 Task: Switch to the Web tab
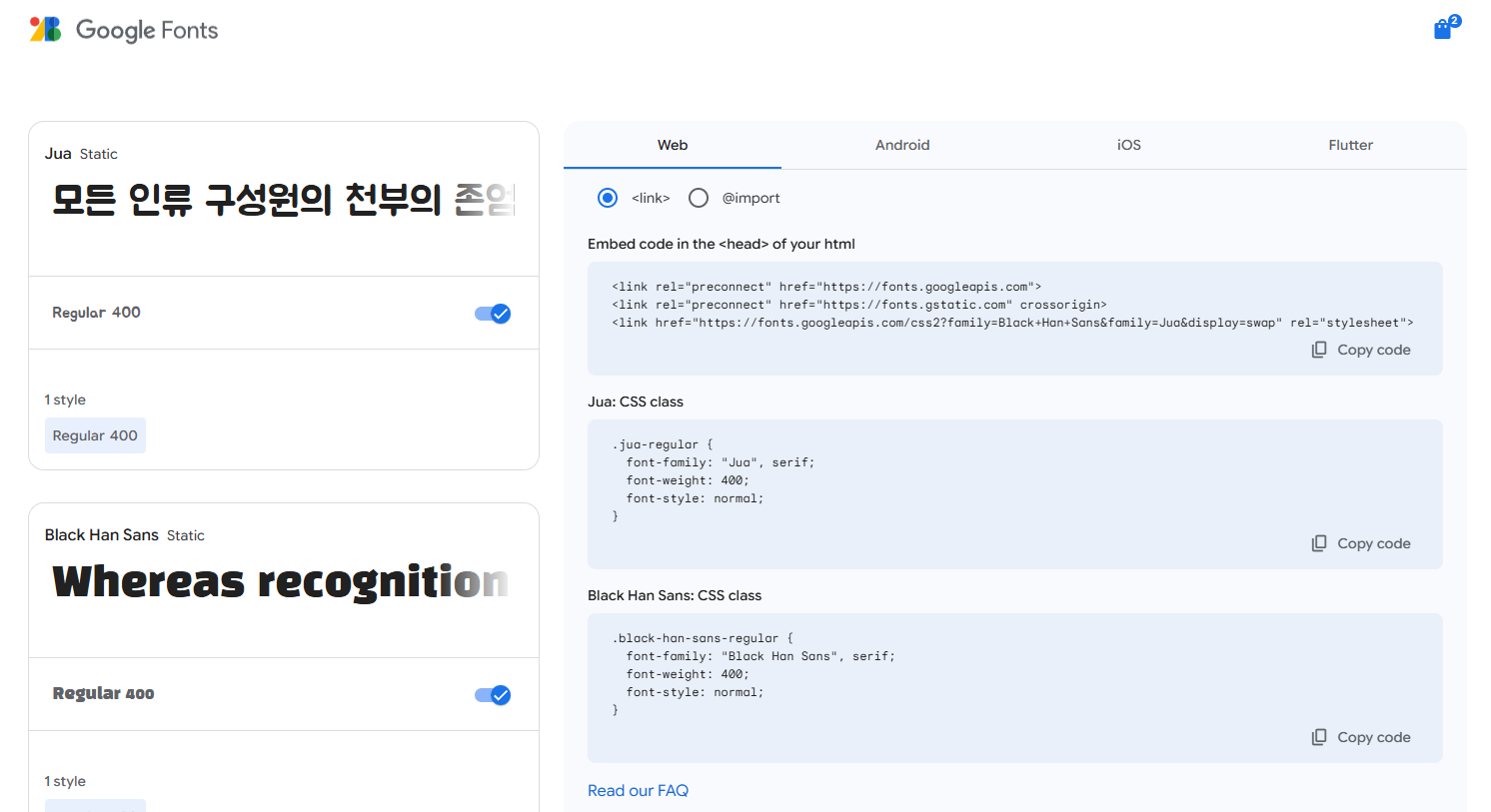pyautogui.click(x=673, y=145)
